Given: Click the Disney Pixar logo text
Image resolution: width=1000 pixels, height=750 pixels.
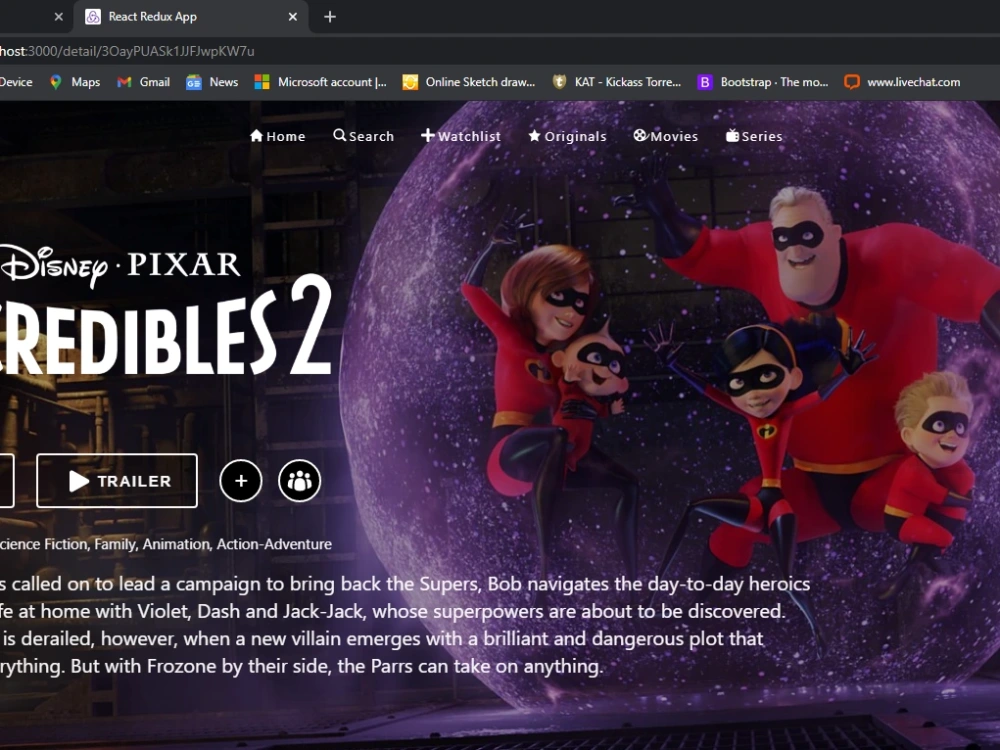Looking at the screenshot, I should (x=120, y=266).
